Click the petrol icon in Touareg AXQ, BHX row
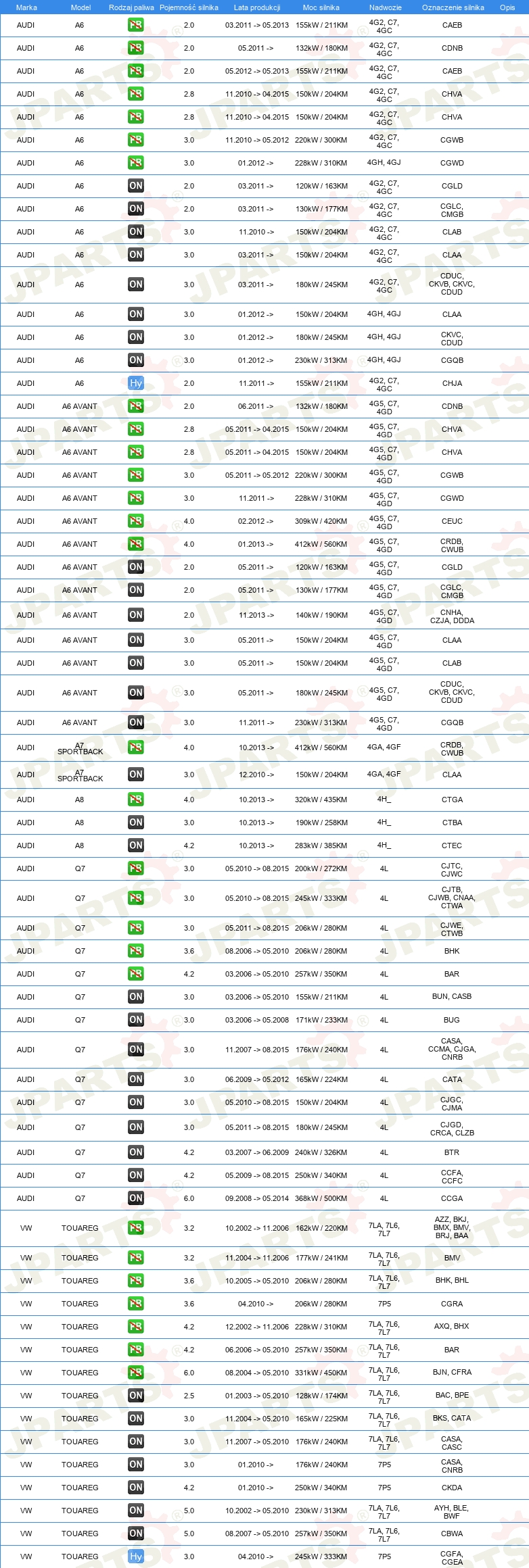The image size is (529, 1568). click(x=136, y=1327)
